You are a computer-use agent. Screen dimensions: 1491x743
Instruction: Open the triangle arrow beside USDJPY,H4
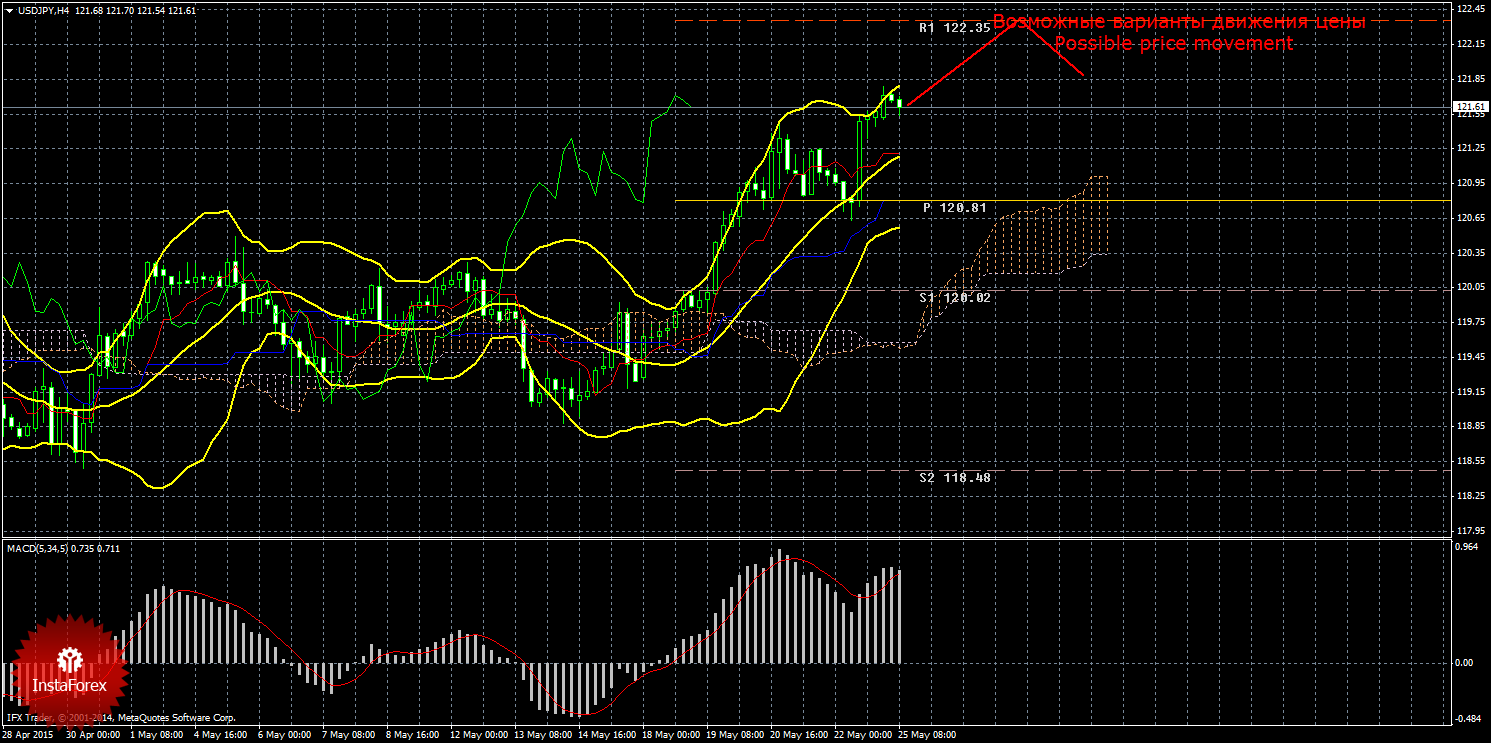click(x=9, y=11)
